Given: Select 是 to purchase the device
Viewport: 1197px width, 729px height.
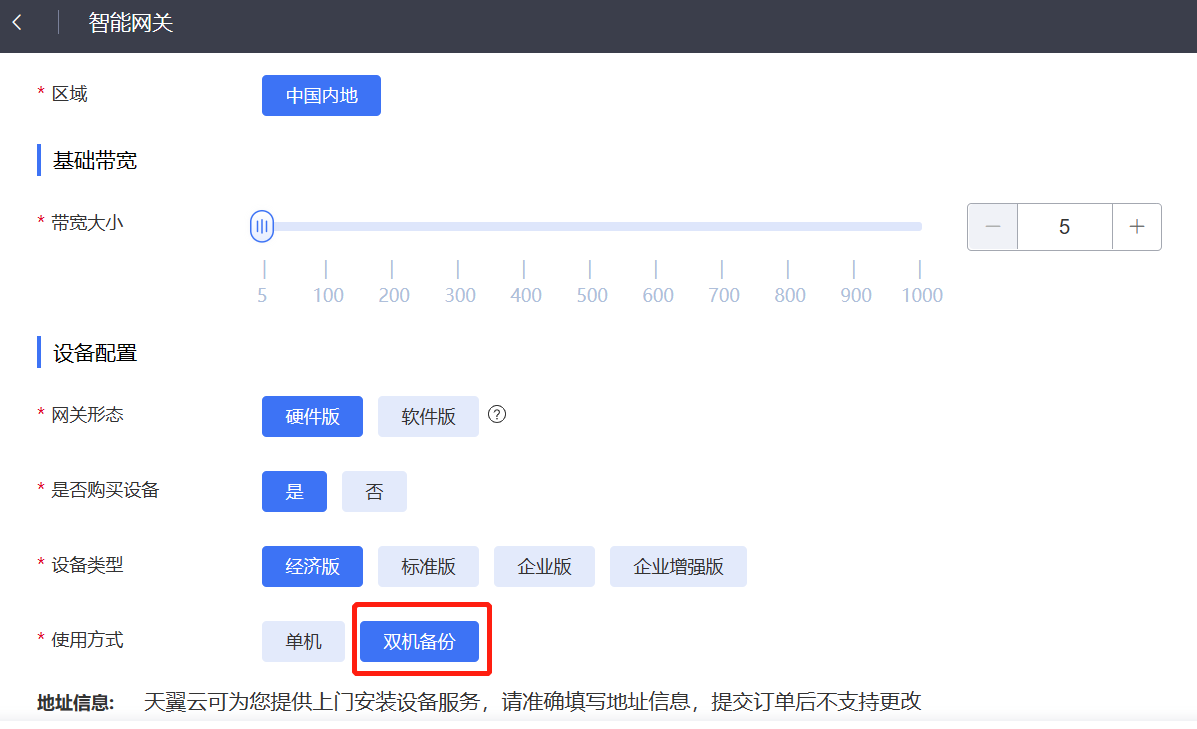Looking at the screenshot, I should pyautogui.click(x=294, y=491).
